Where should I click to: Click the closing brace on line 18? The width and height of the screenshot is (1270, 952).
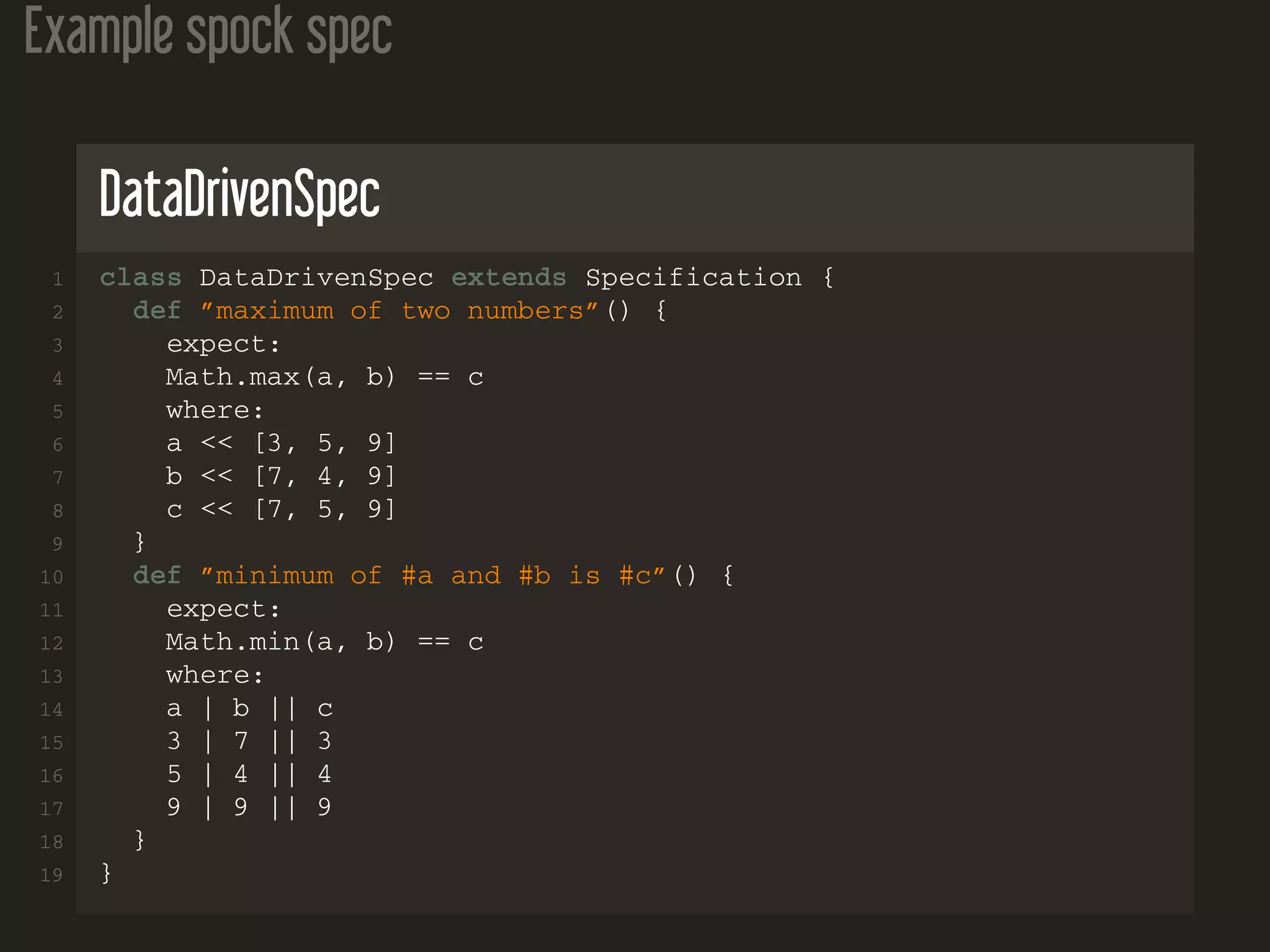tap(140, 840)
